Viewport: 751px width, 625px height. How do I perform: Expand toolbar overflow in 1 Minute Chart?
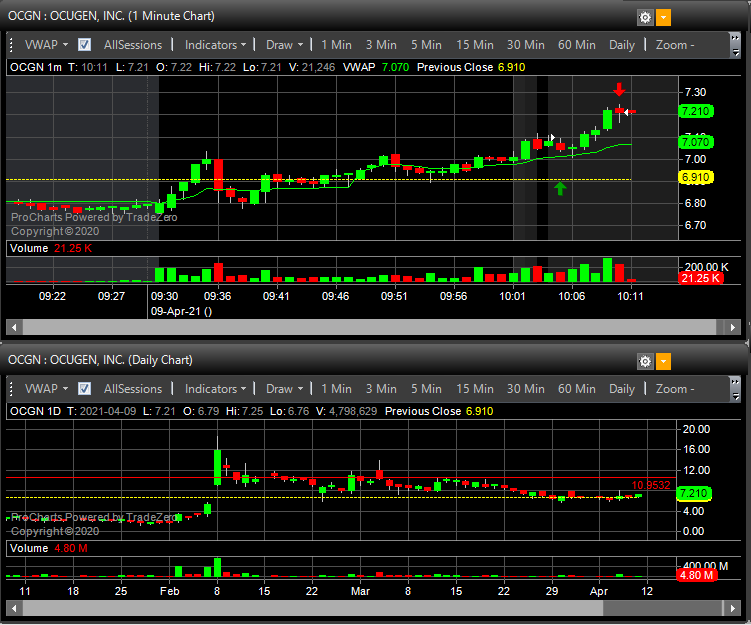coord(735,45)
